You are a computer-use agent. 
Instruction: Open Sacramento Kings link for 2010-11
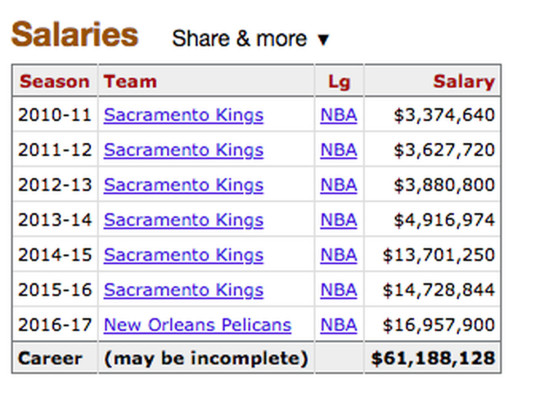click(x=184, y=115)
